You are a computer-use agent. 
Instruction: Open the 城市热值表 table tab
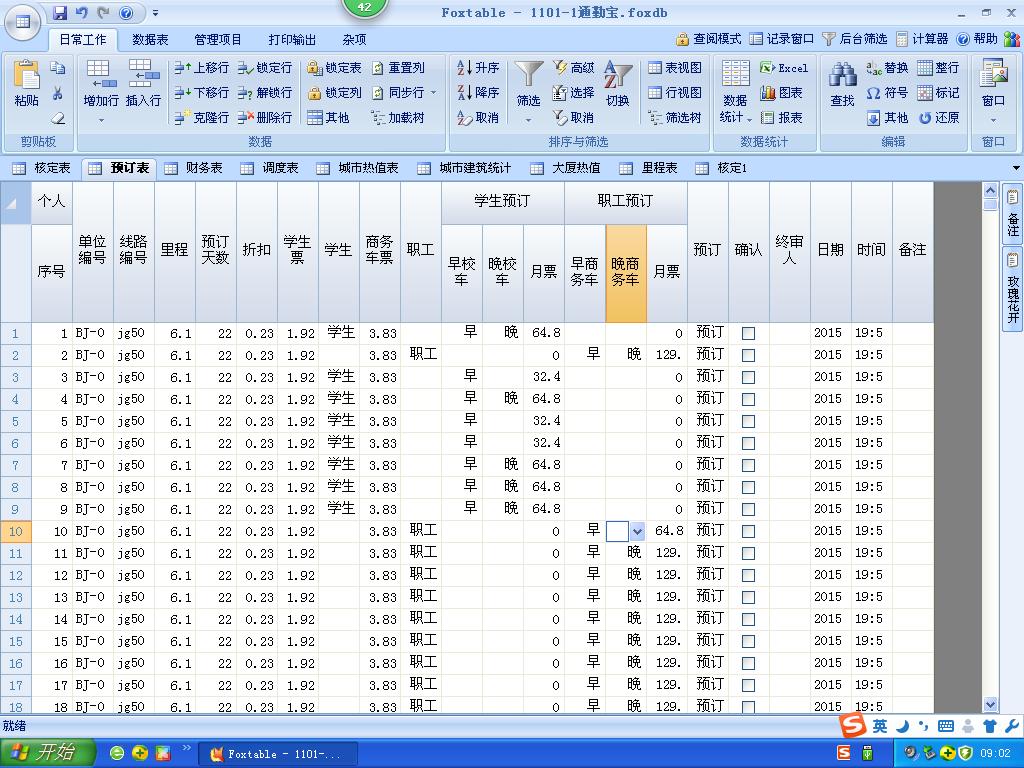coord(358,168)
